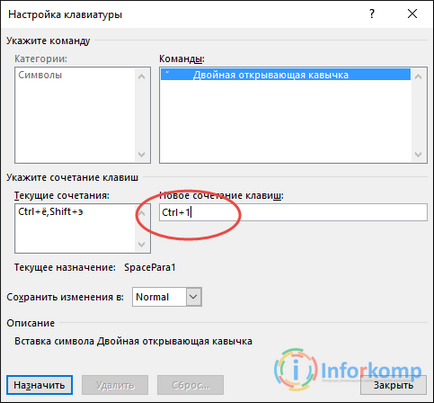
Task: Click the Удалить button
Action: tap(115, 385)
